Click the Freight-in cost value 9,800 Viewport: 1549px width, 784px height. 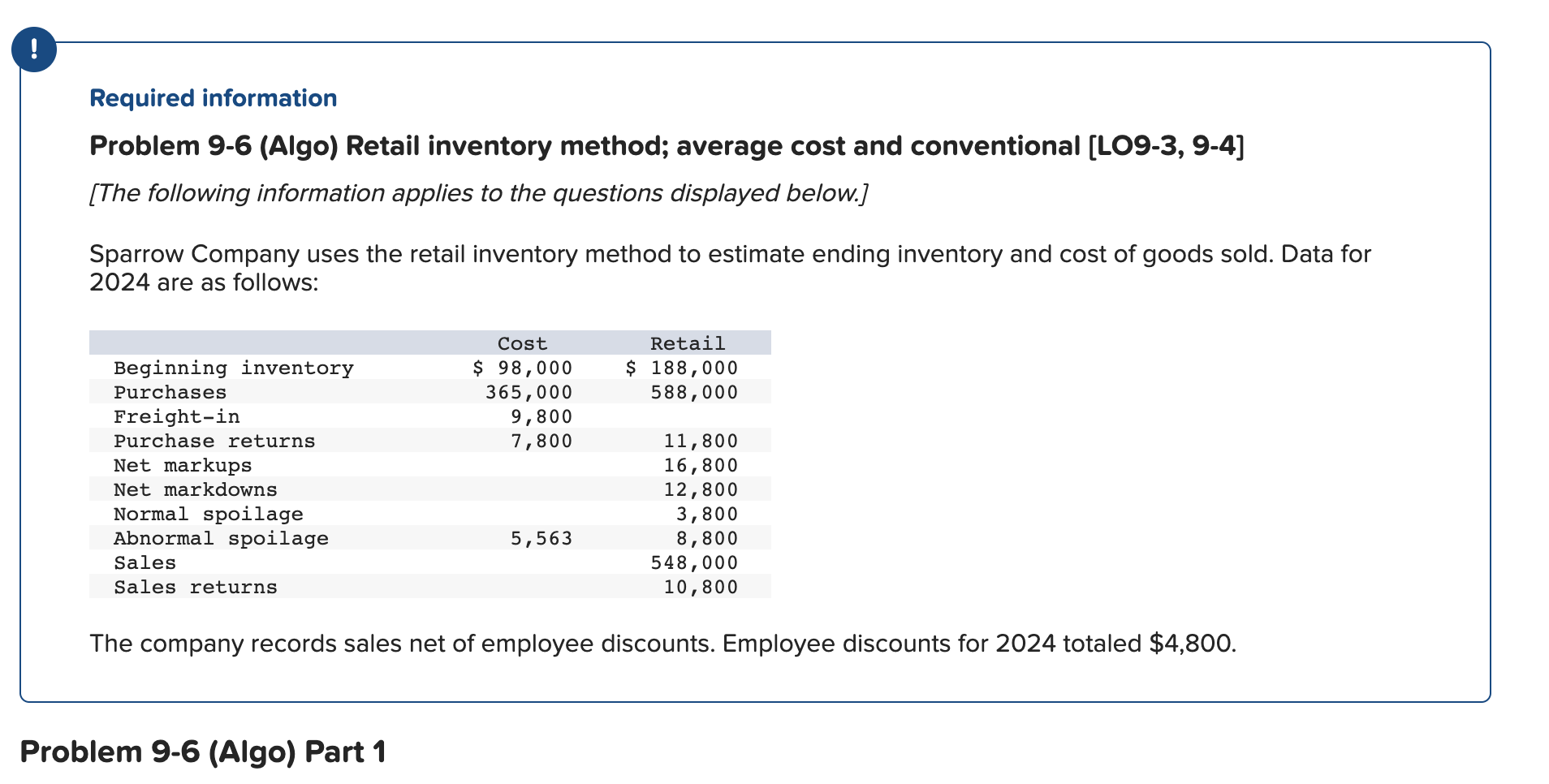click(541, 416)
